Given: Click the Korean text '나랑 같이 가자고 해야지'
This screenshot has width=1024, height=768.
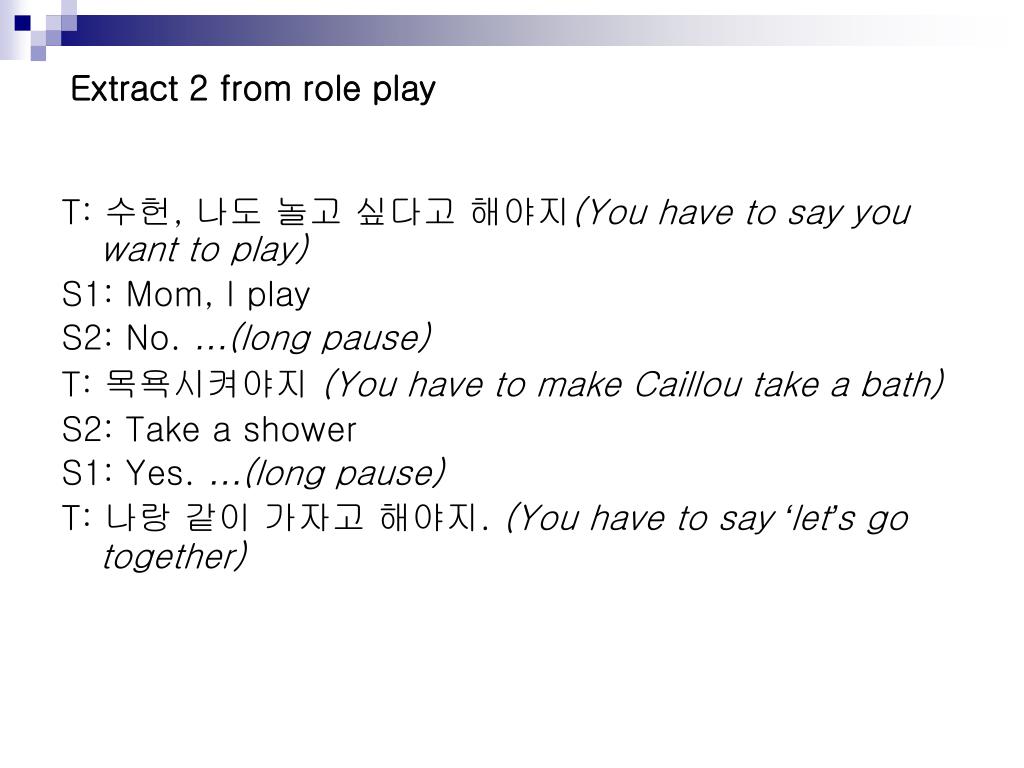Looking at the screenshot, I should point(296,517).
